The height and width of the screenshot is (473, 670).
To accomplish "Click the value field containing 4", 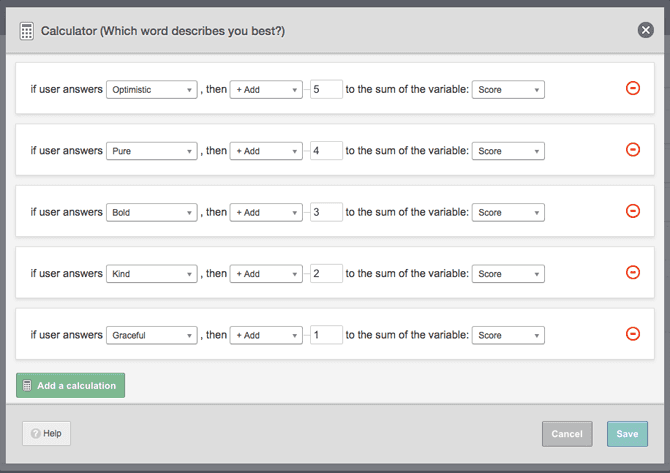I will [x=326, y=151].
